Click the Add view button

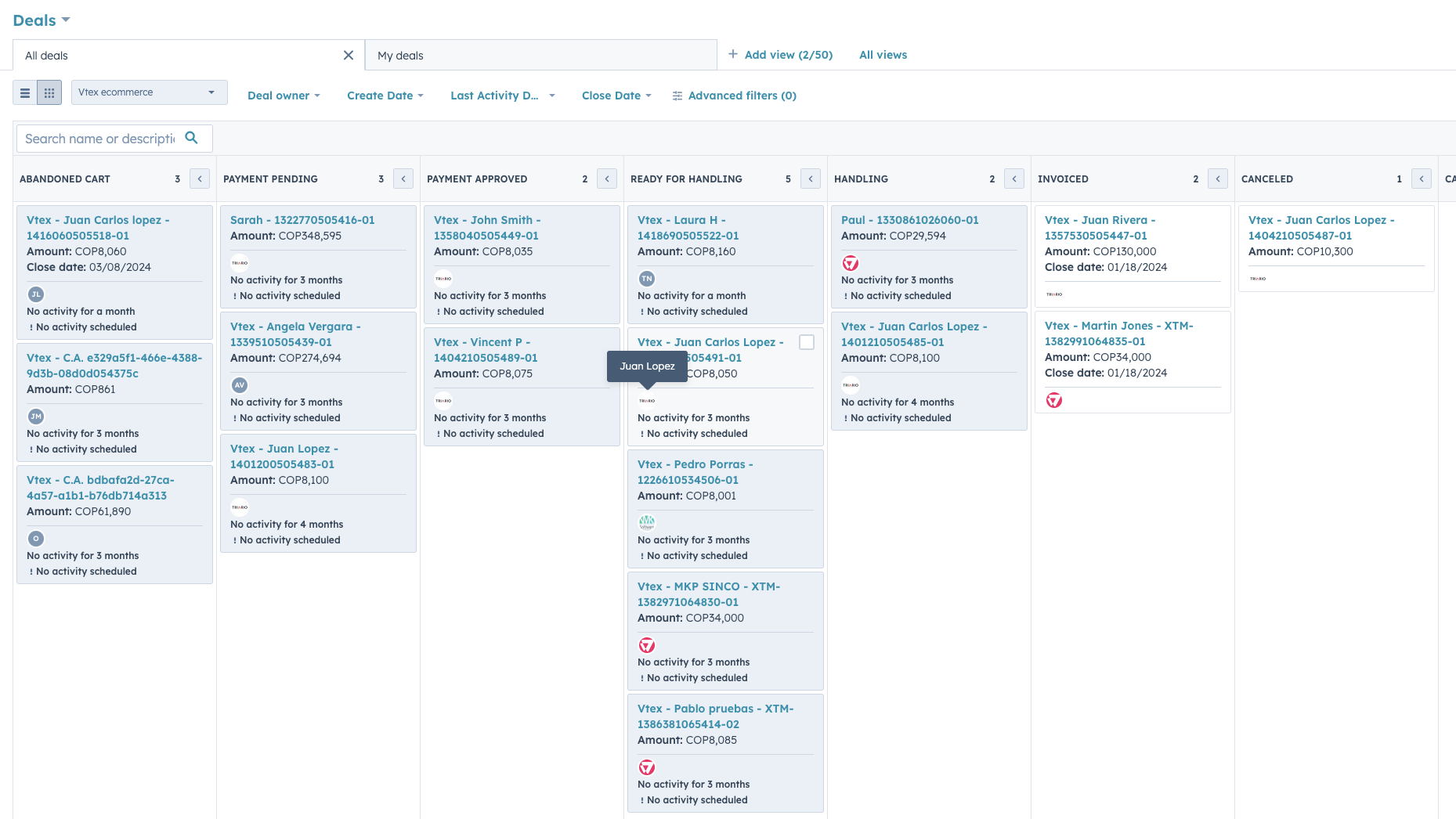click(780, 54)
